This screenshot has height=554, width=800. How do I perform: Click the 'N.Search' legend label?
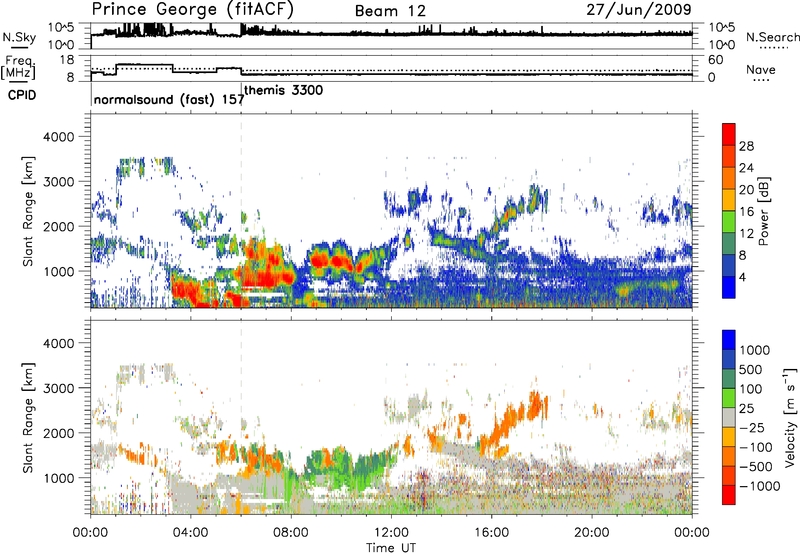point(772,37)
